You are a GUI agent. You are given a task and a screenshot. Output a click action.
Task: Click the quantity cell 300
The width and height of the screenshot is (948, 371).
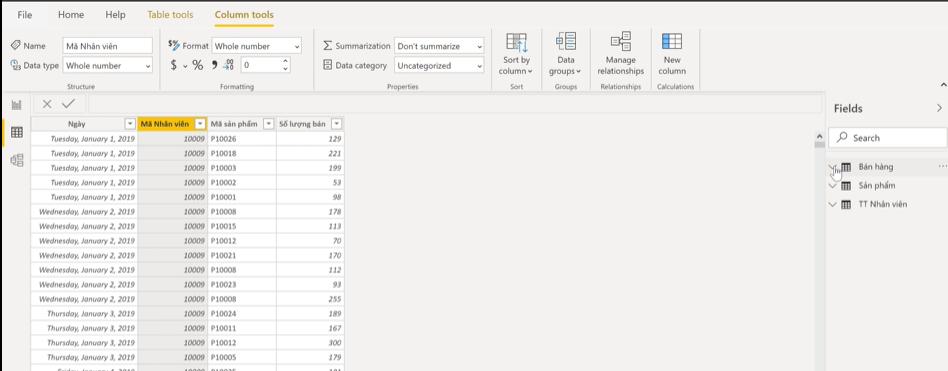[x=310, y=343]
